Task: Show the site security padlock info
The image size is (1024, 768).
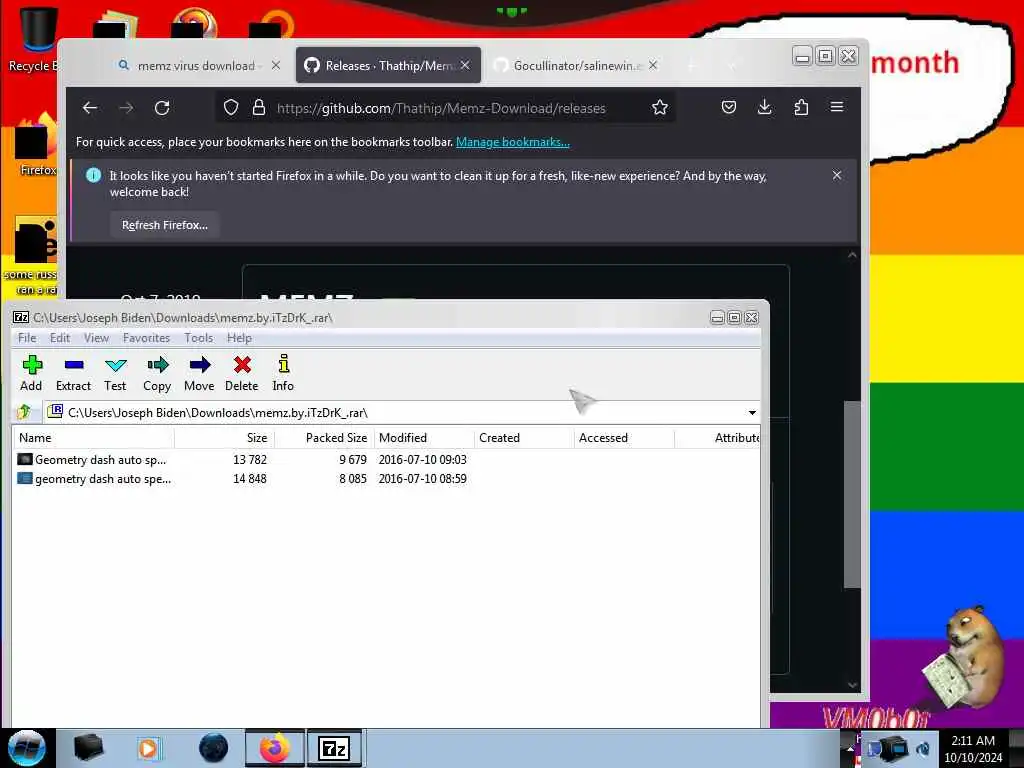Action: (259, 108)
